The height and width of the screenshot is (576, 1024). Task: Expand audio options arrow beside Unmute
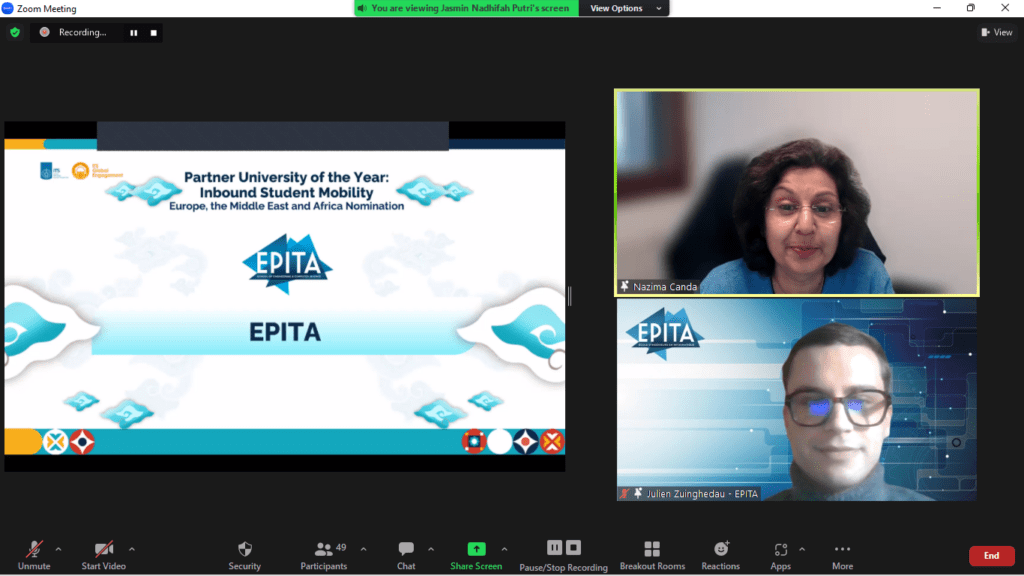click(x=58, y=549)
